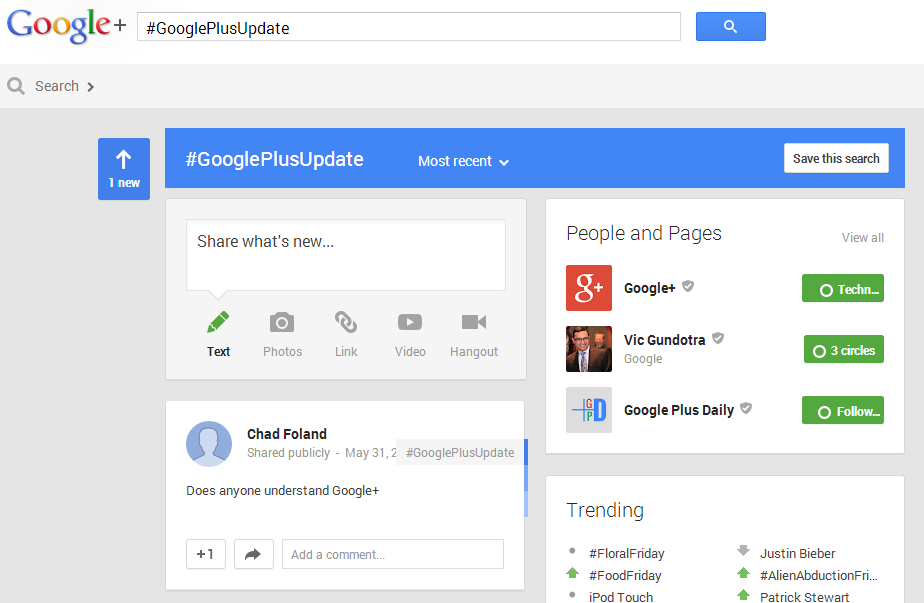Click verified badge beside Google Plus Daily

click(746, 408)
